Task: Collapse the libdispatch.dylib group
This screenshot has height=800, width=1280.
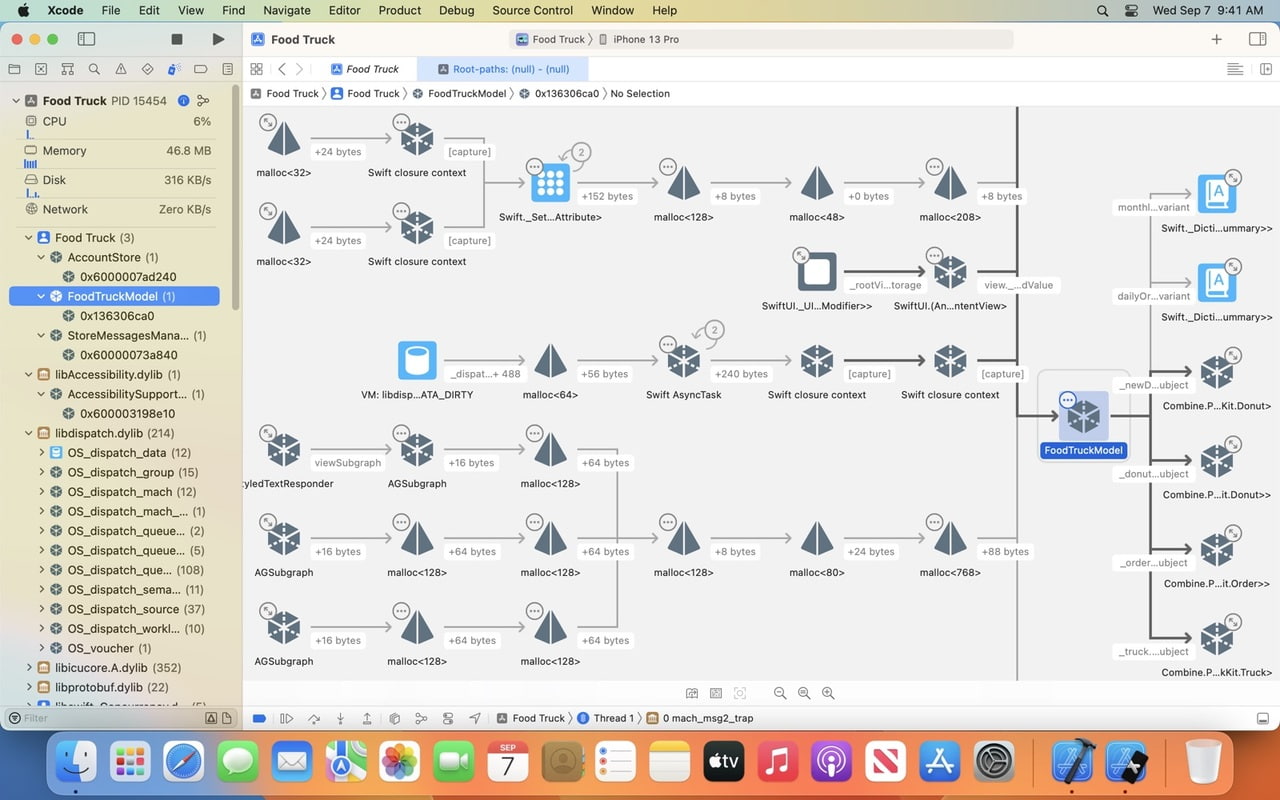Action: click(x=28, y=433)
